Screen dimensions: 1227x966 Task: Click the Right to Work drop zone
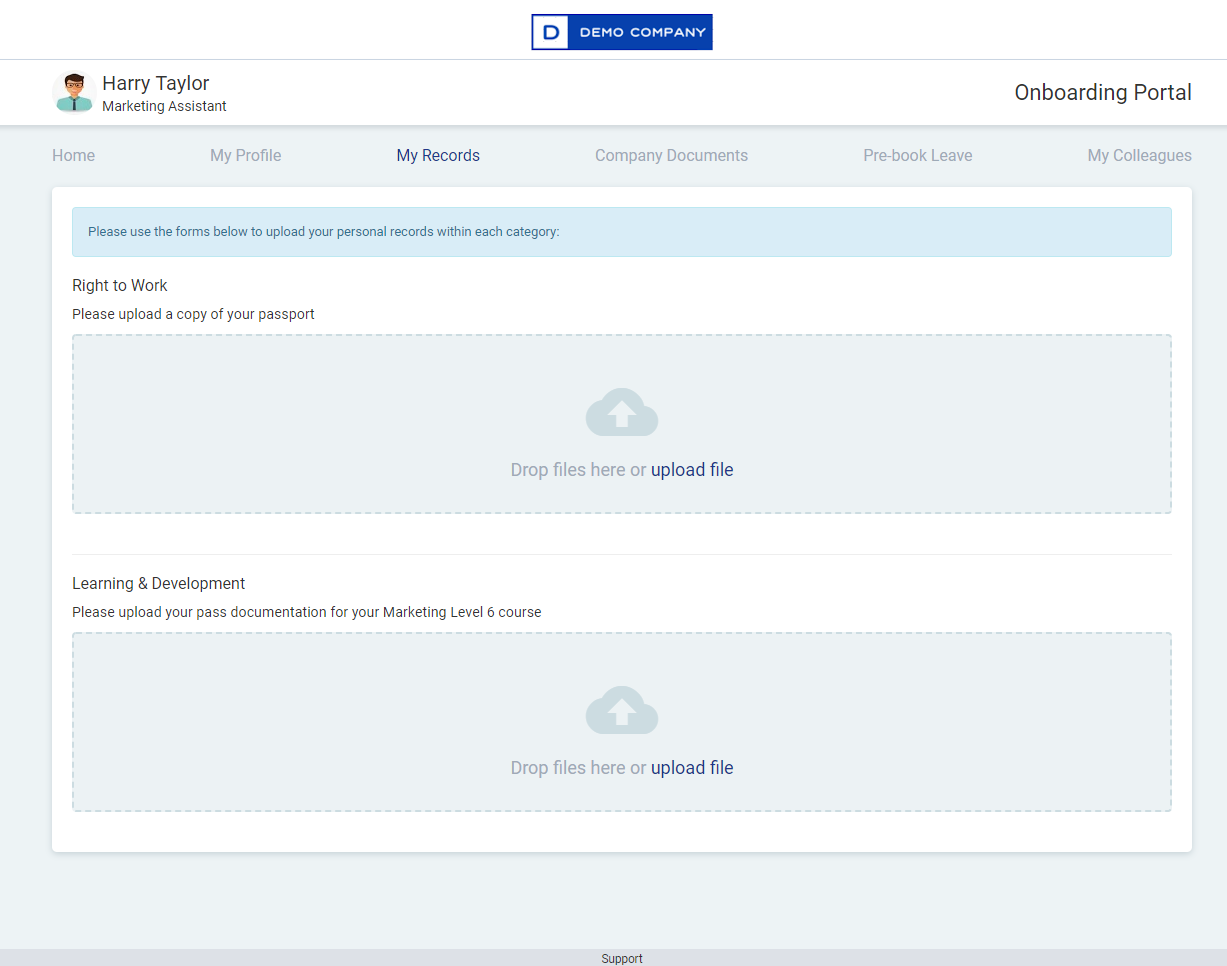pyautogui.click(x=621, y=423)
